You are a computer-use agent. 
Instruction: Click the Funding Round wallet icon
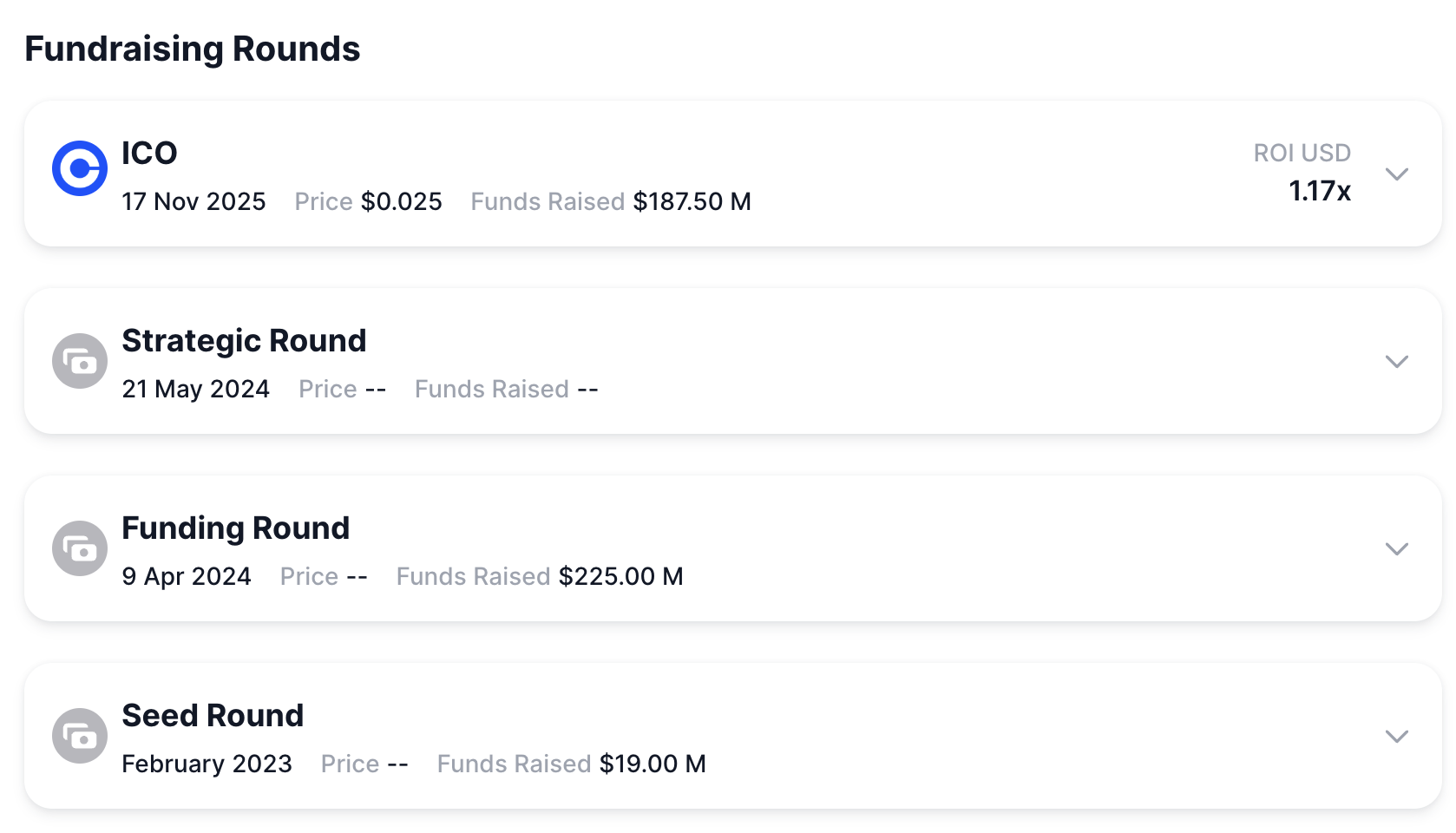tap(79, 548)
